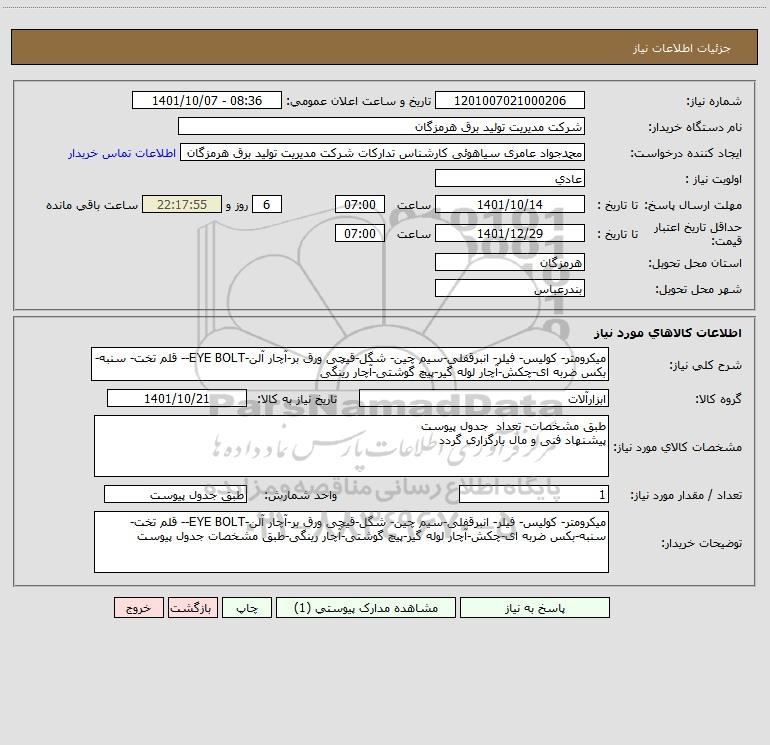Click the remaining time counter 22:17:55
Image resolution: width=770 pixels, height=745 pixels.
(182, 204)
